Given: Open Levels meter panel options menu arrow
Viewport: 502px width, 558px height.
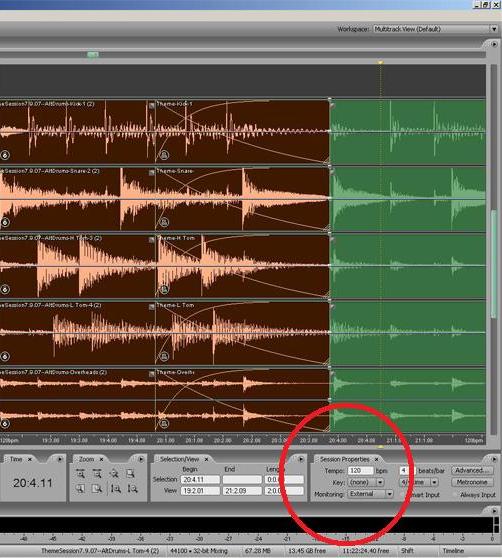Looking at the screenshot, I should [x=494, y=511].
